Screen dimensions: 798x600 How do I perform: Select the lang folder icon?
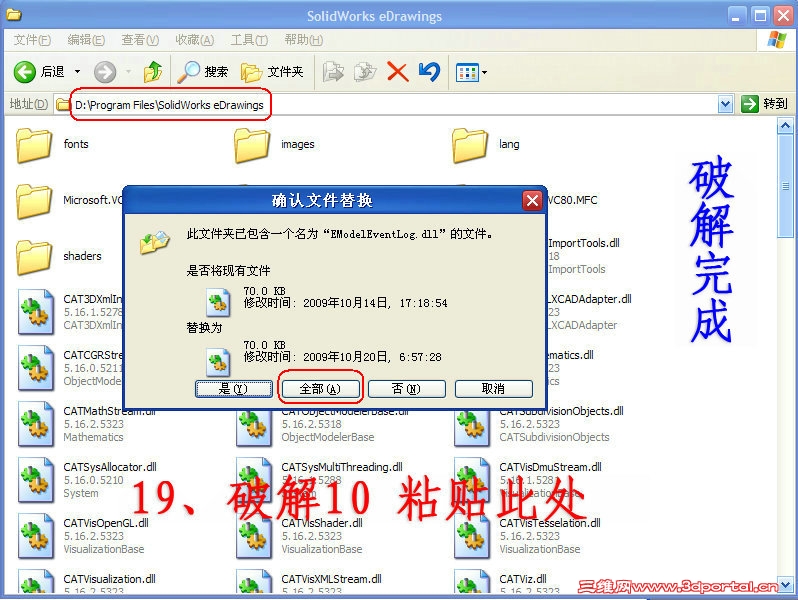point(470,145)
